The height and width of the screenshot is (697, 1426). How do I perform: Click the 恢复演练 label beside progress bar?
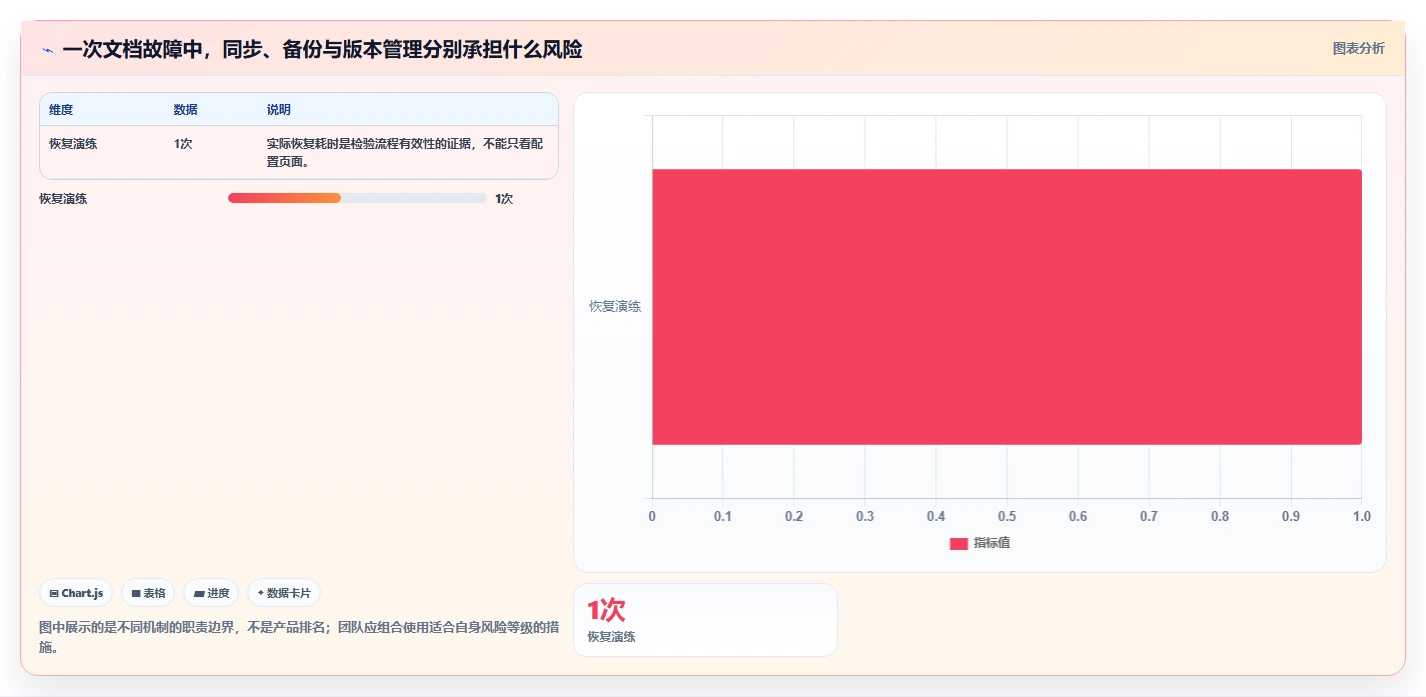pyautogui.click(x=63, y=199)
